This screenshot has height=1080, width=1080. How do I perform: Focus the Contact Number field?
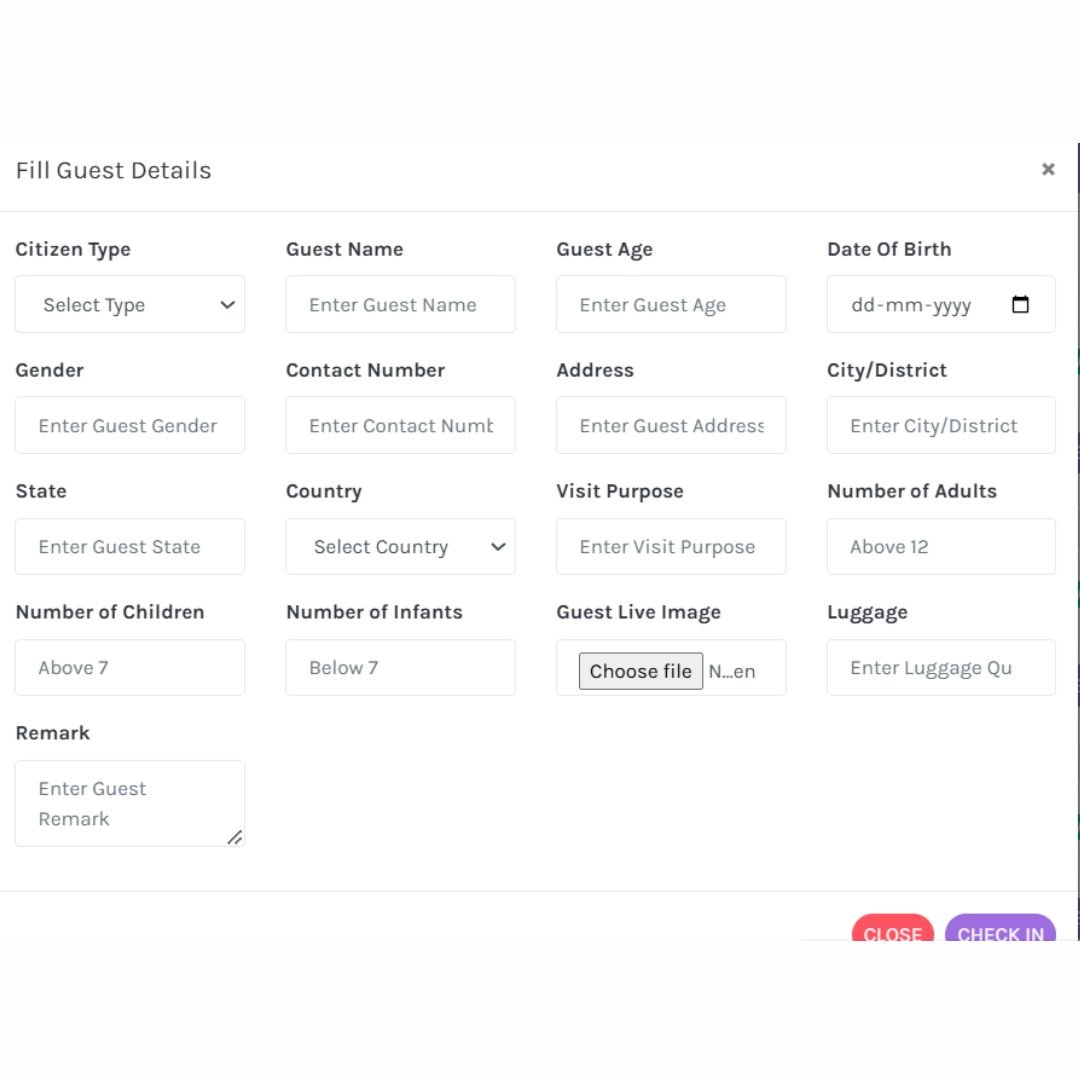pyautogui.click(x=400, y=426)
